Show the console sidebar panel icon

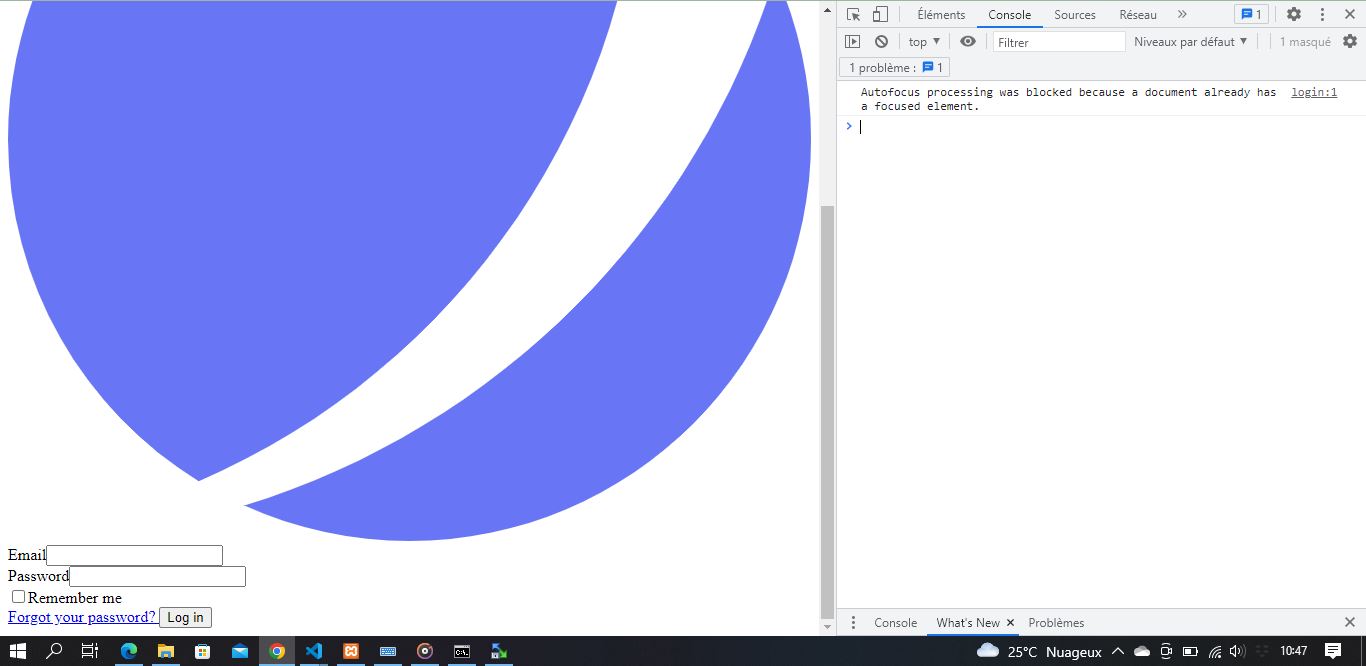852,42
